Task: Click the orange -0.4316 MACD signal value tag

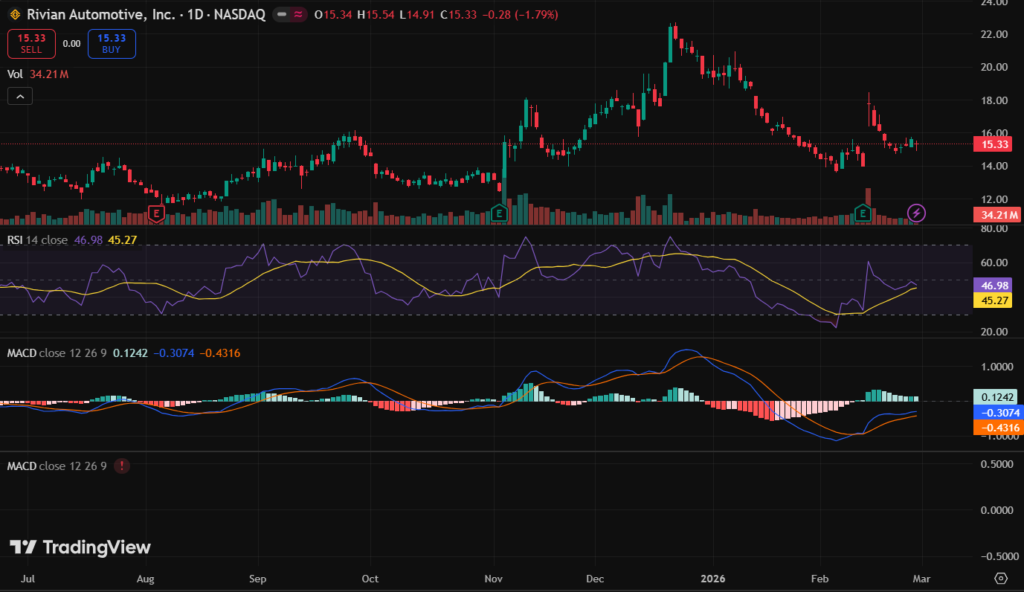Action: 995,428
